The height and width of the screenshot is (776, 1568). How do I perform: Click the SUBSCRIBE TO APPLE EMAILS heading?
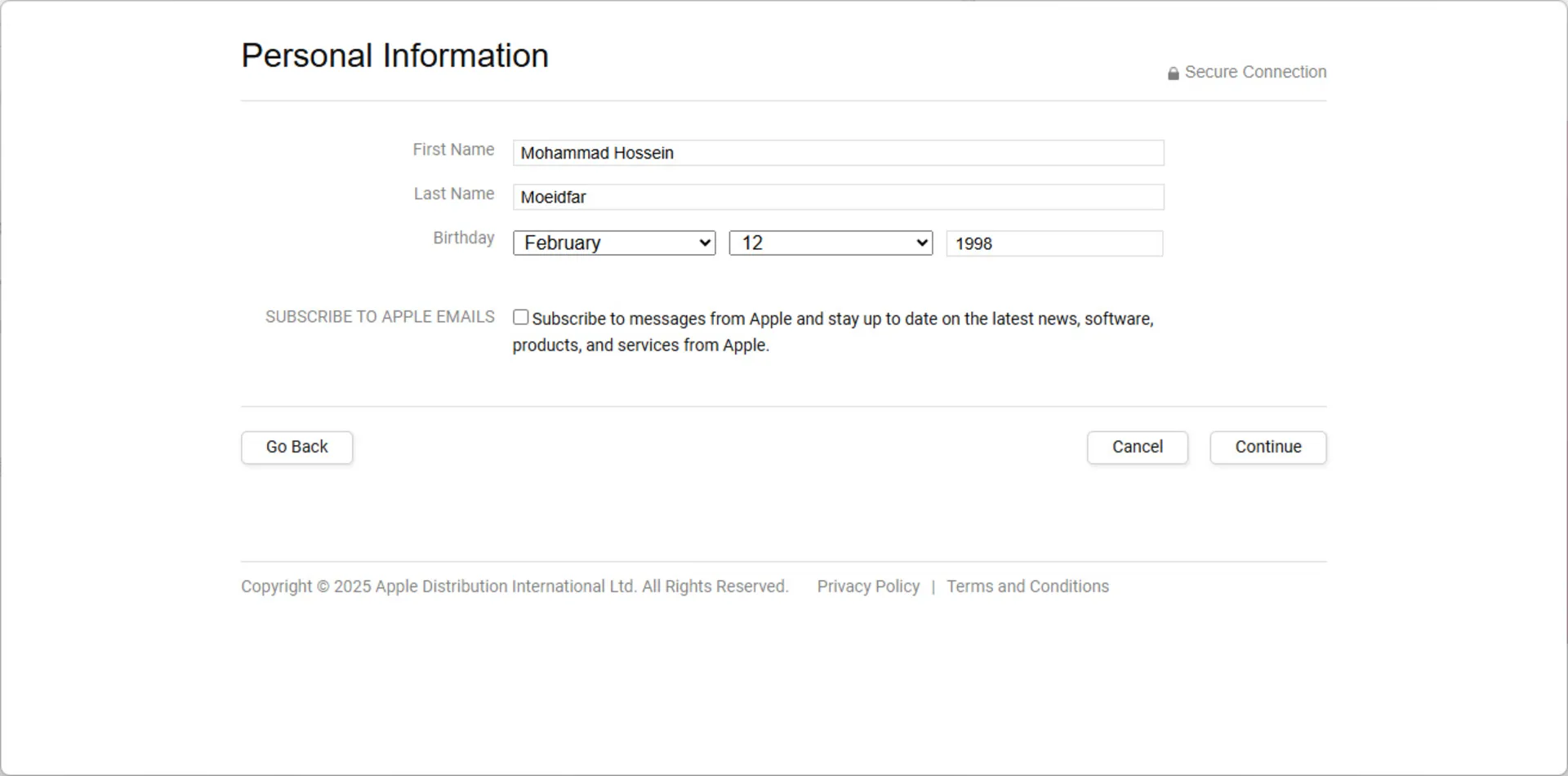click(380, 317)
